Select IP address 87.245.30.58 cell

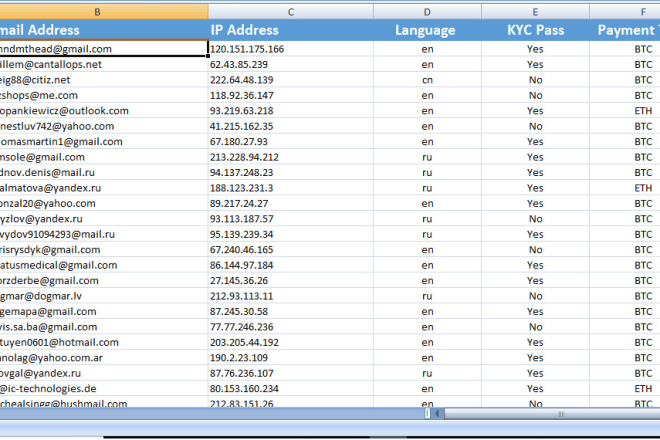point(291,312)
